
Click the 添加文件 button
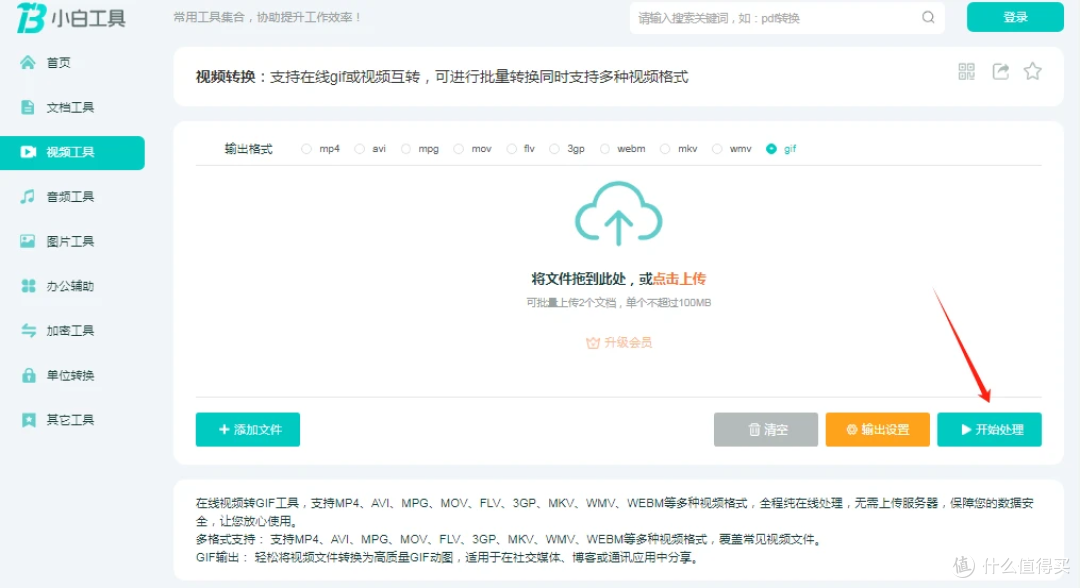click(248, 430)
